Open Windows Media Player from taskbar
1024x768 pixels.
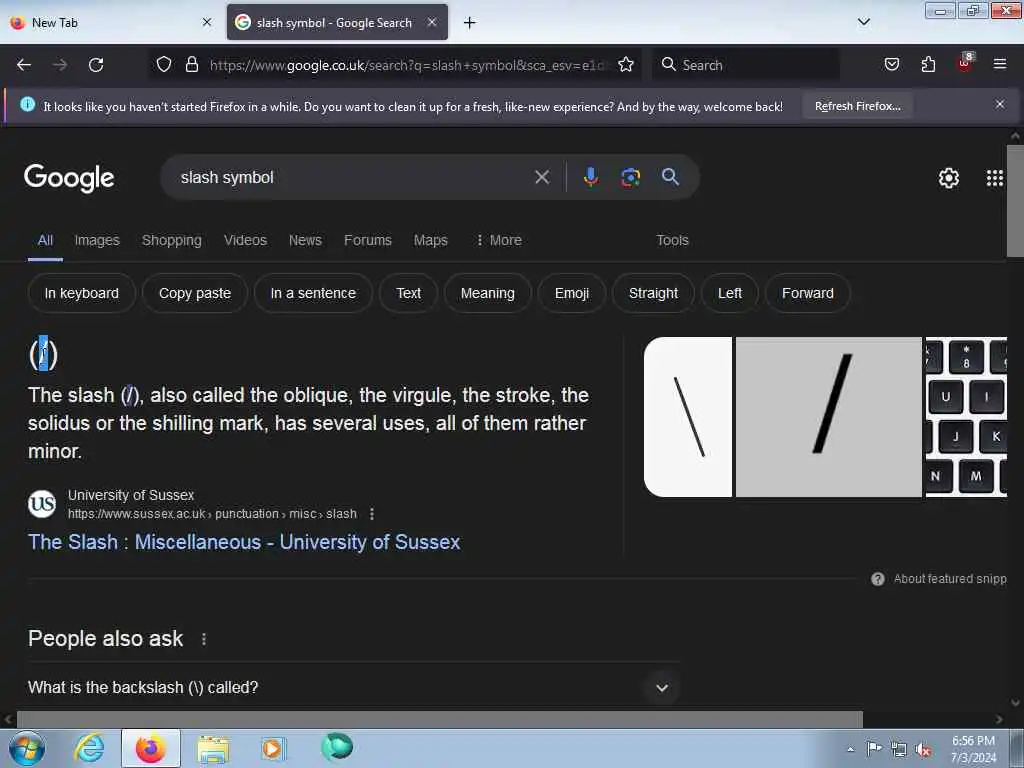pyautogui.click(x=274, y=748)
